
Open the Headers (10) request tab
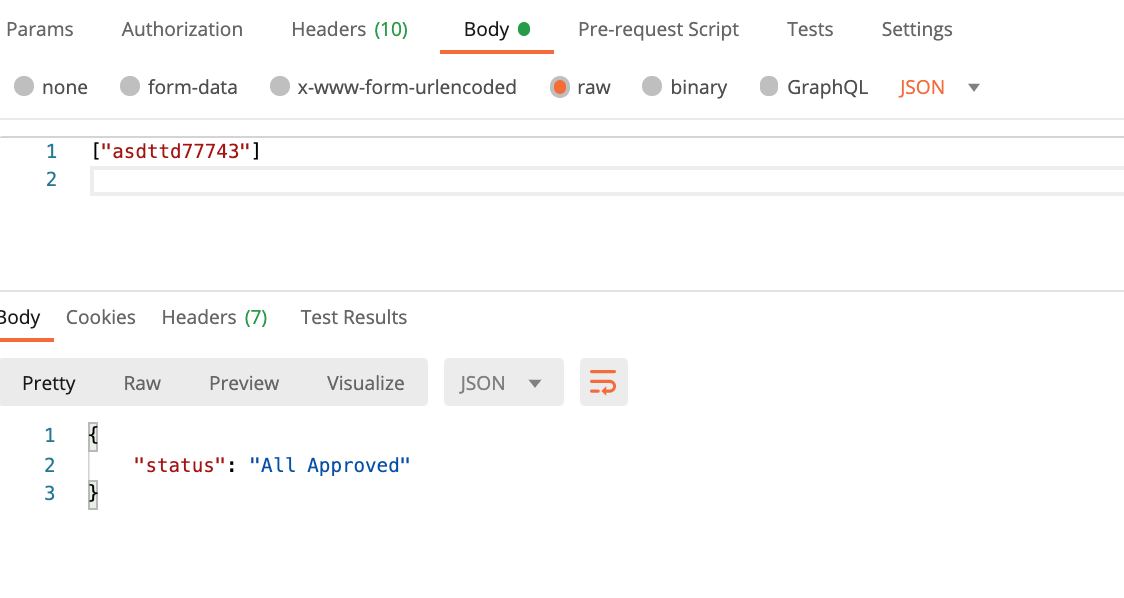tap(350, 29)
